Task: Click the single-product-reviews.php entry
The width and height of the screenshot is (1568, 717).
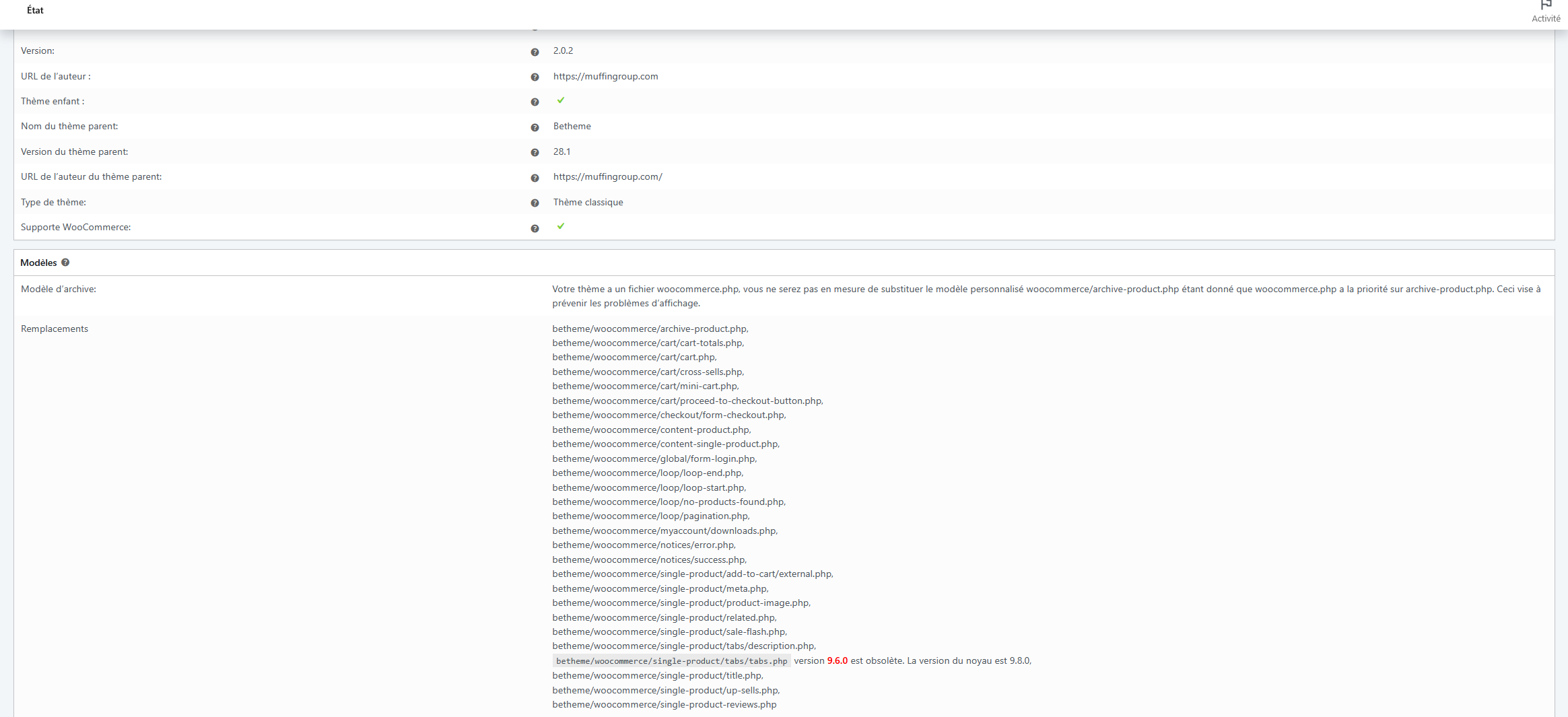Action: coord(664,704)
